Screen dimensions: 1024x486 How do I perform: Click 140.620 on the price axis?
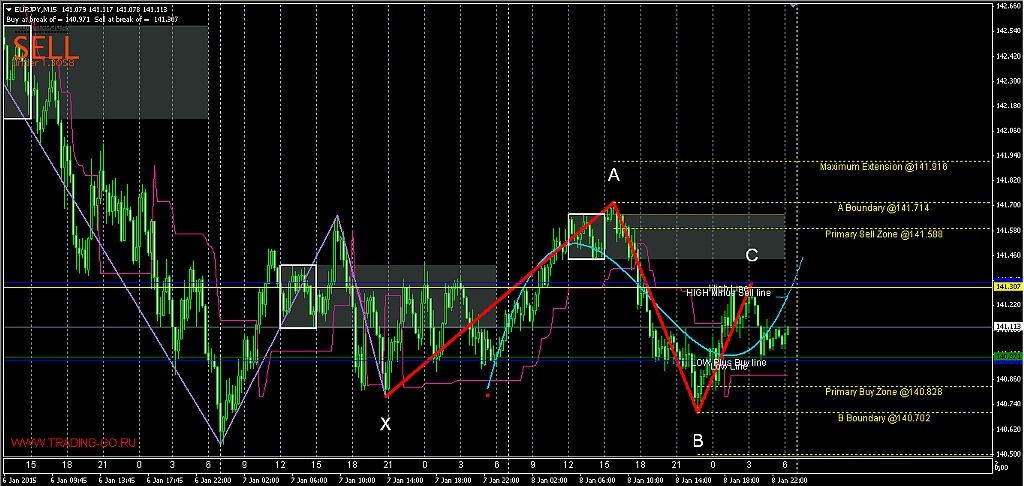coord(1007,429)
